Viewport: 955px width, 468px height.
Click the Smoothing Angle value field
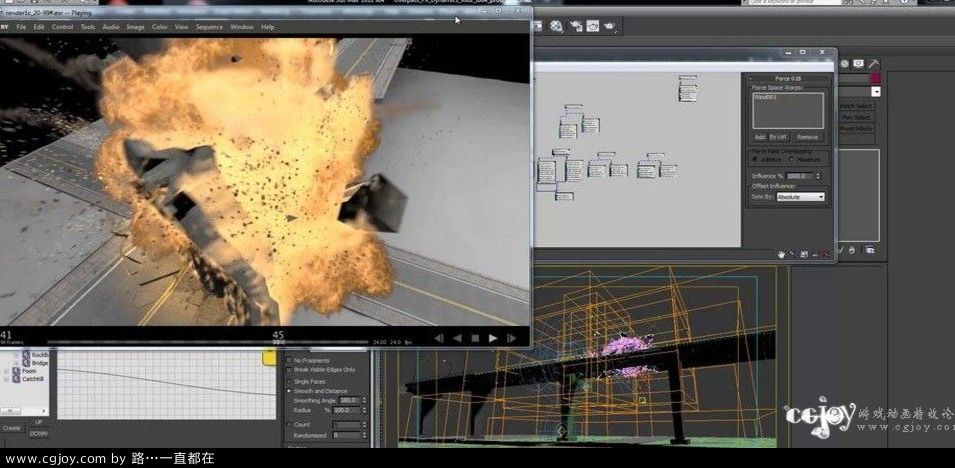click(x=350, y=400)
